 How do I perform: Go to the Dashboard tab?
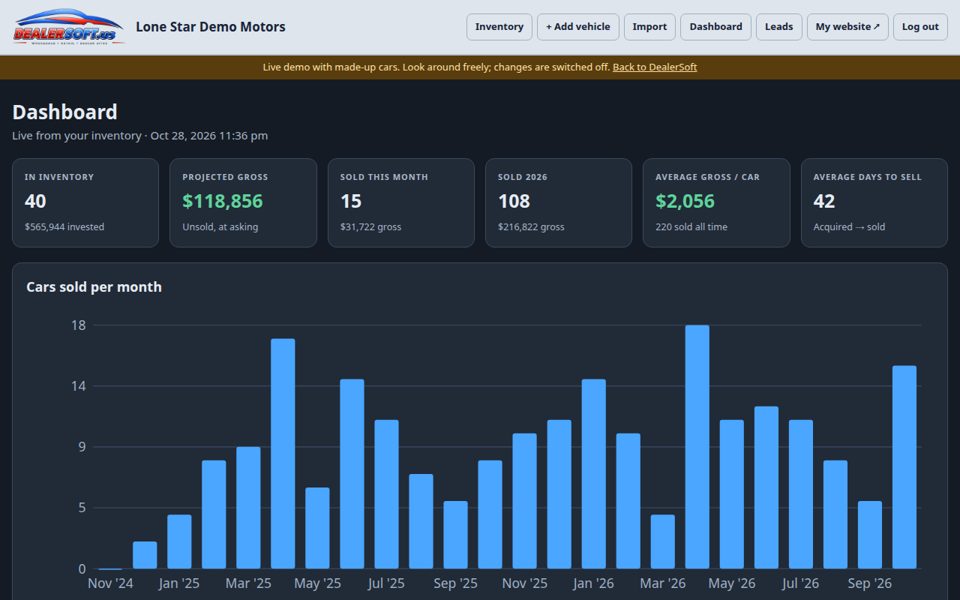point(716,27)
